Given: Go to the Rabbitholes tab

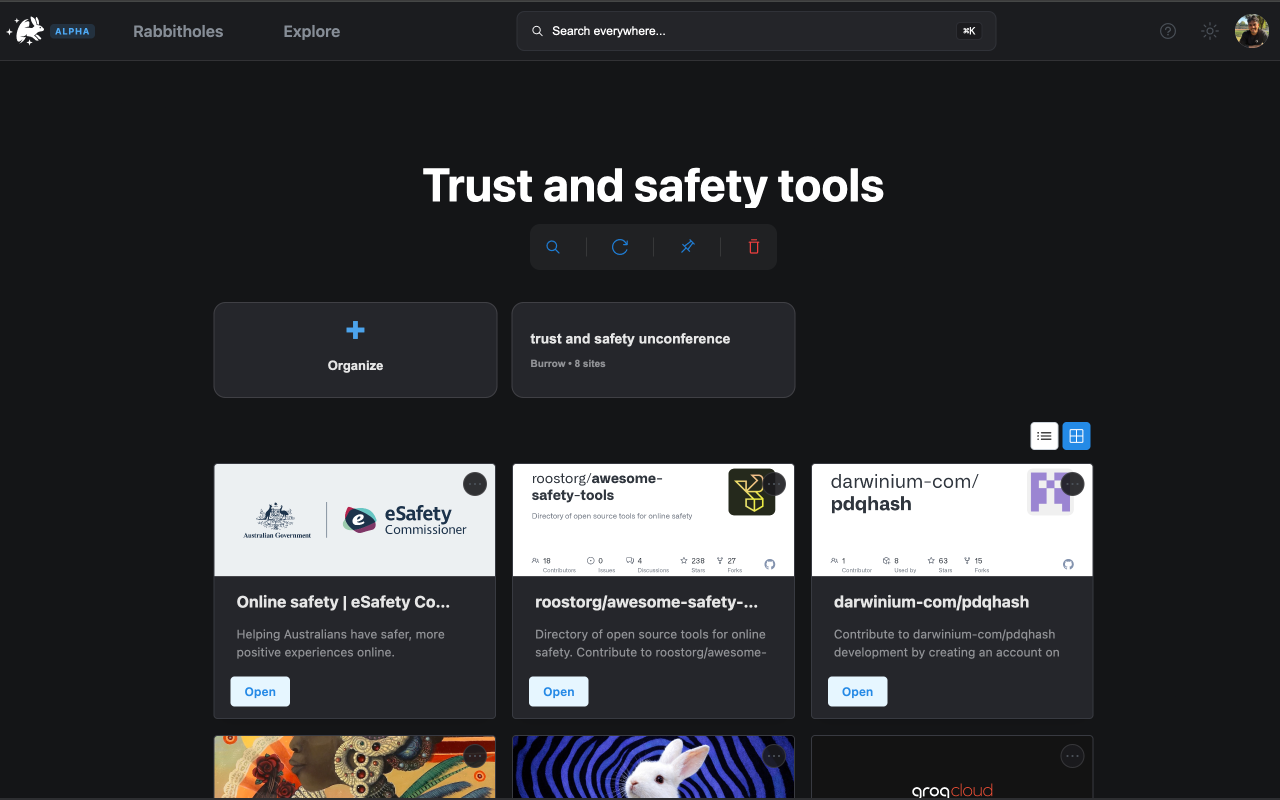Looking at the screenshot, I should point(178,31).
